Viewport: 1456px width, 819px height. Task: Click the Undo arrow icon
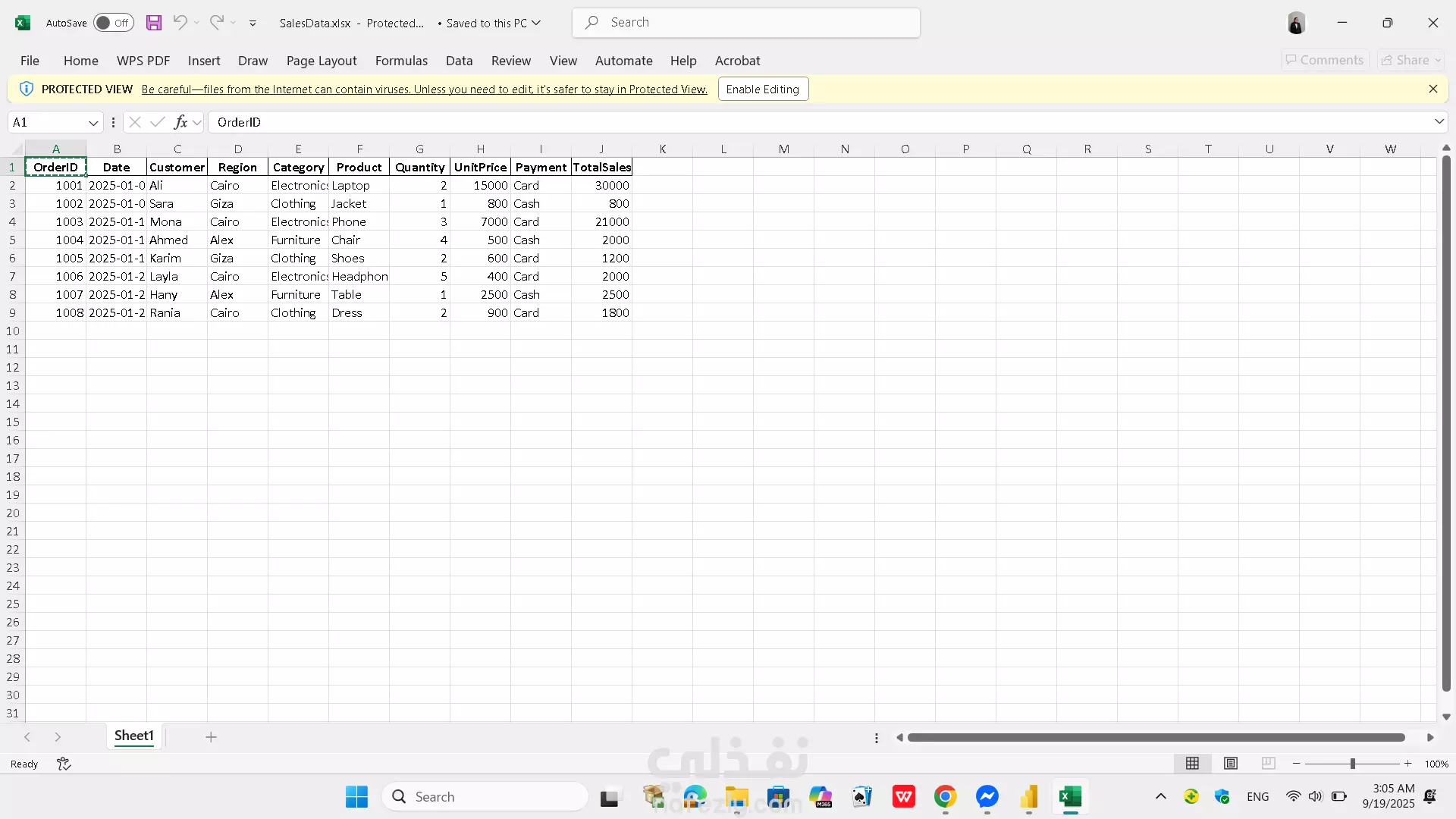[x=180, y=23]
